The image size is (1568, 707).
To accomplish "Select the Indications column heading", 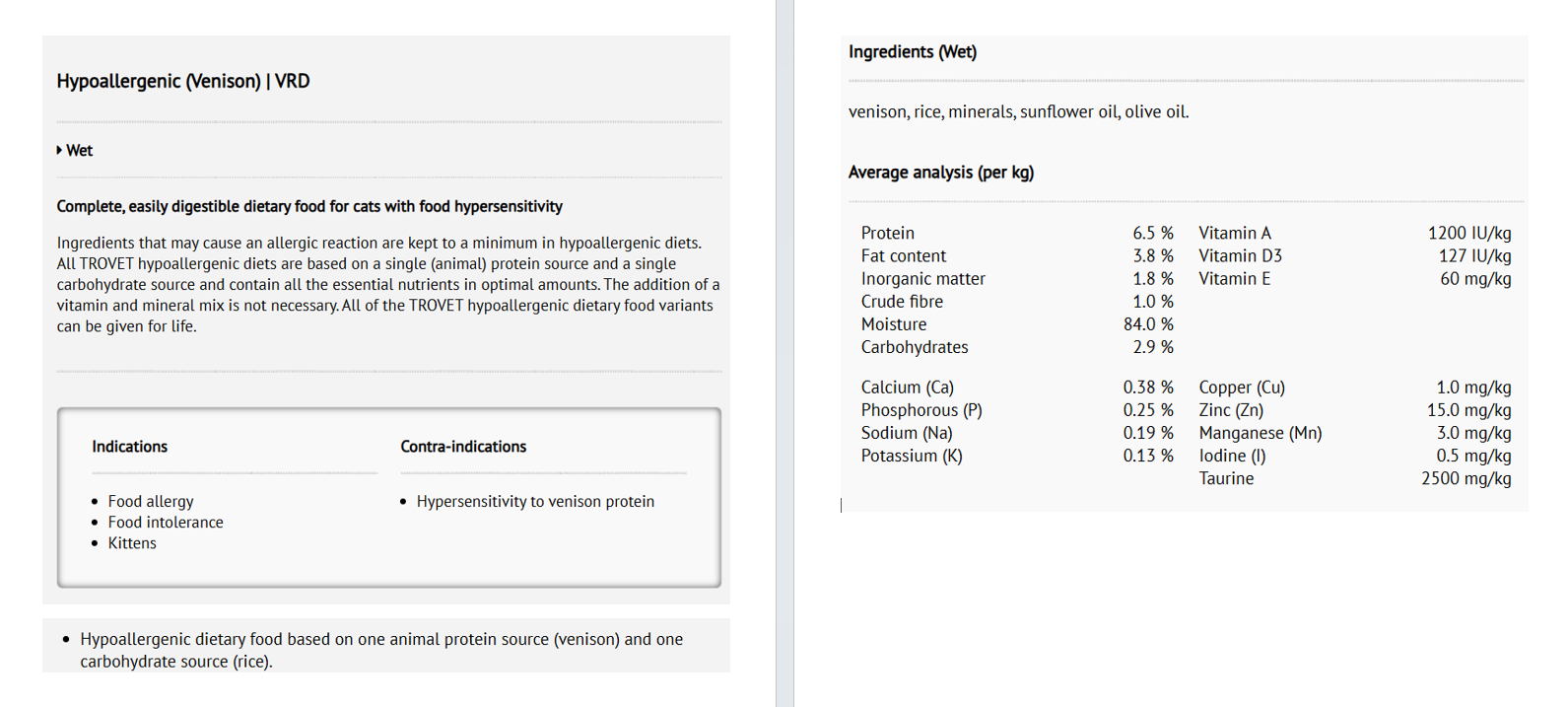I will click(130, 447).
